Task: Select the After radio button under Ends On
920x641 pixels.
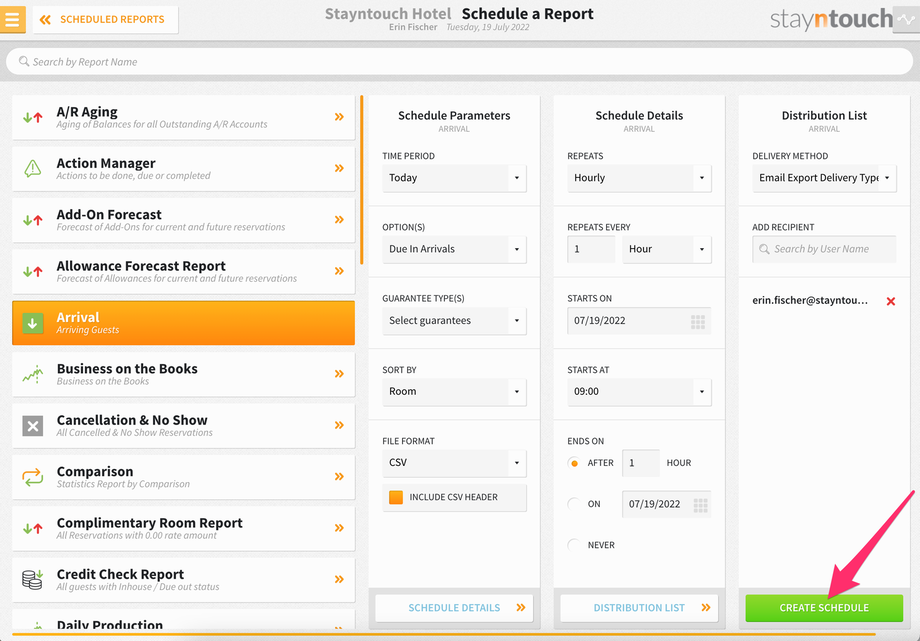Action: (574, 463)
